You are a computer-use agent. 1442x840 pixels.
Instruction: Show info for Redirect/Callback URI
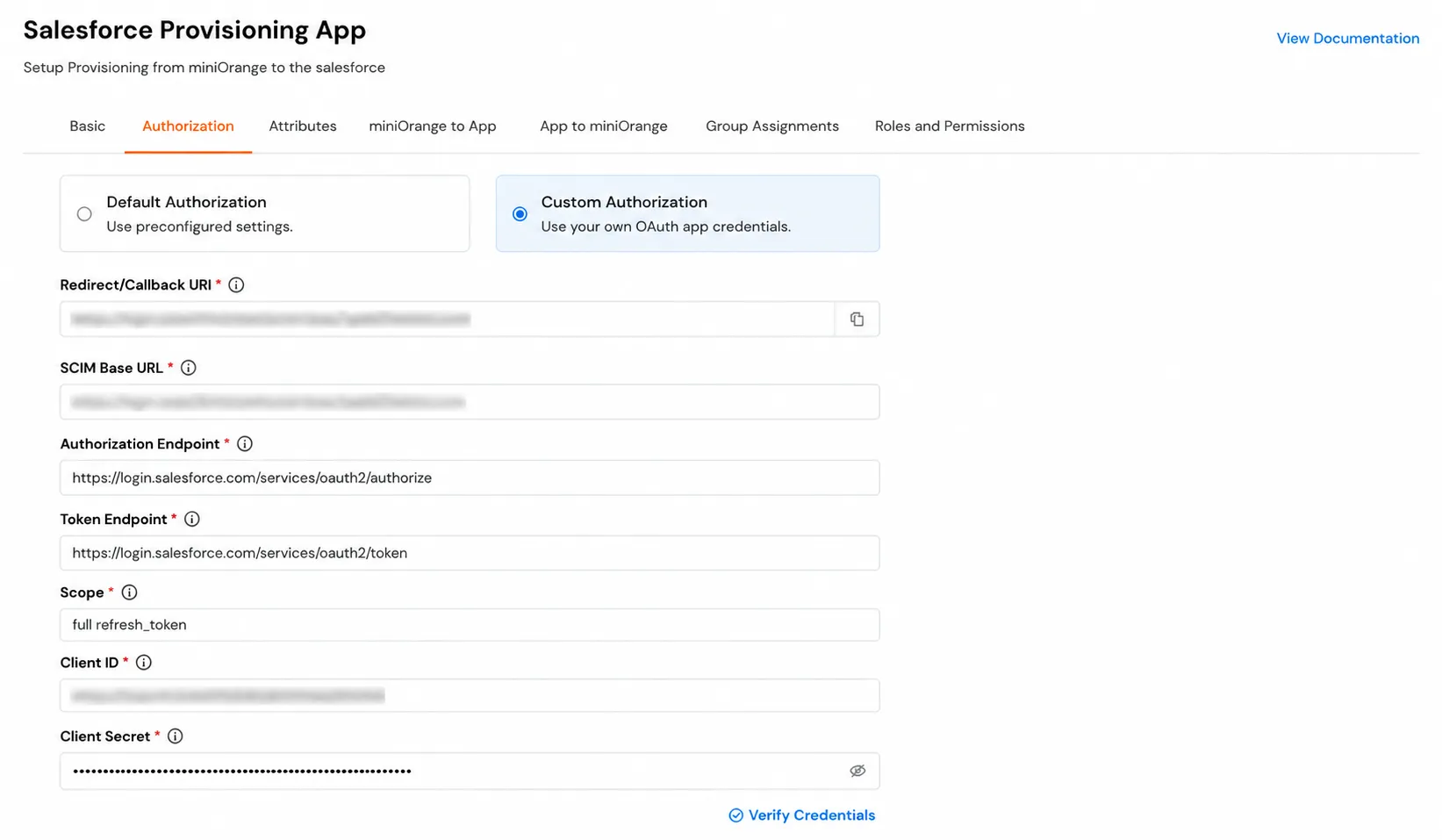pos(236,285)
